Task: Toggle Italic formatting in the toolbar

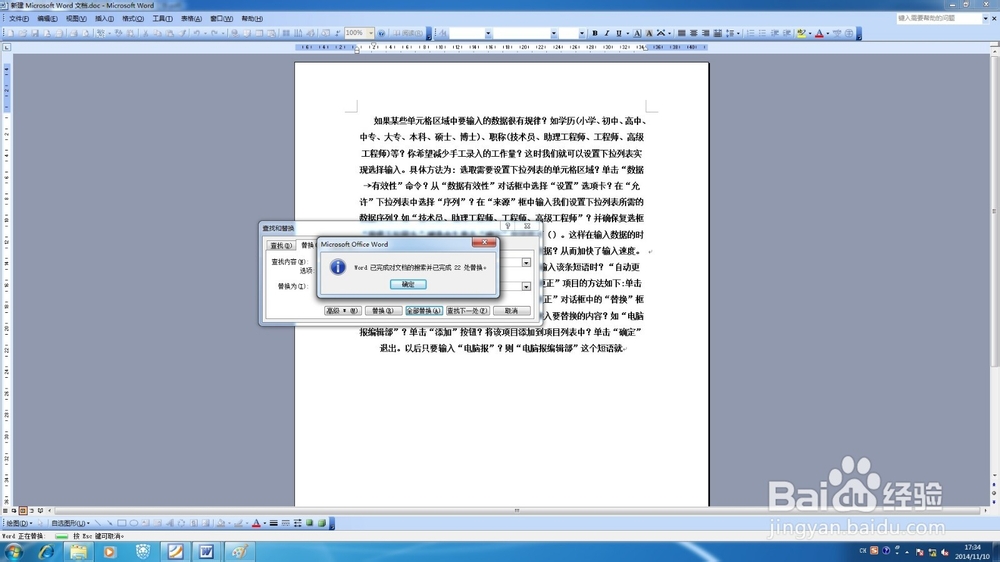Action: tap(606, 33)
